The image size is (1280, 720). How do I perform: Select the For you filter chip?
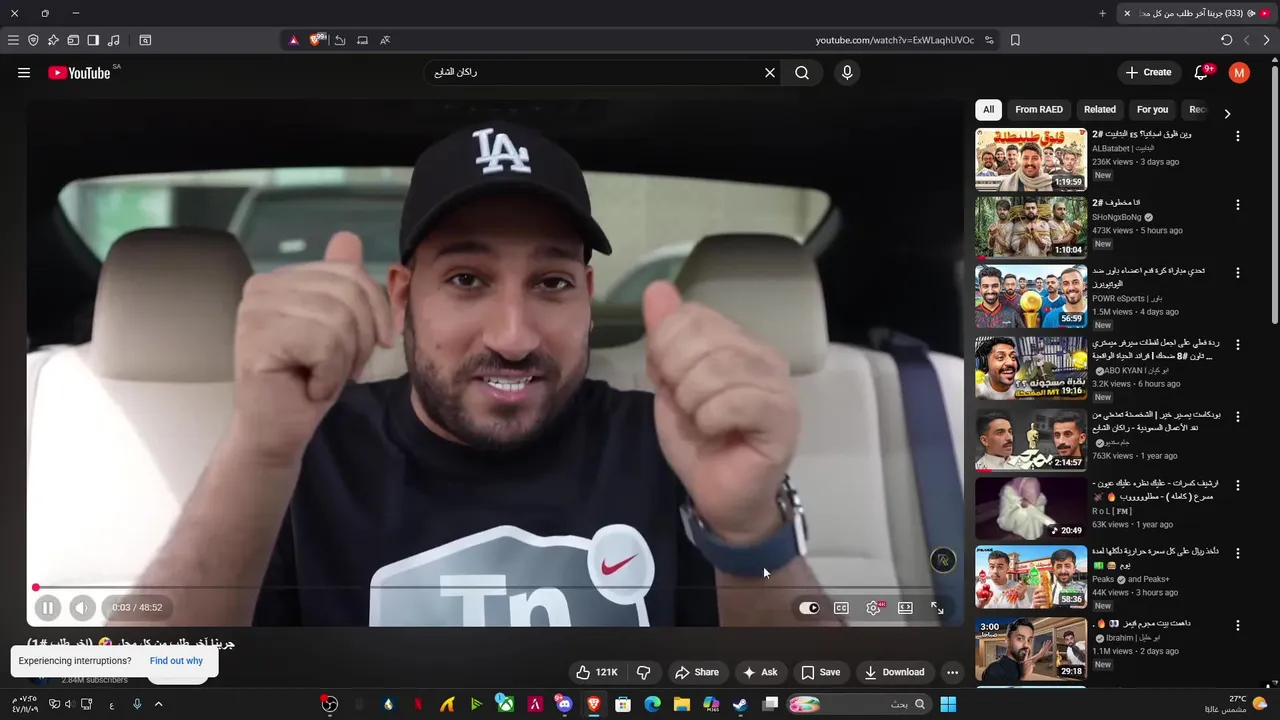coord(1152,110)
